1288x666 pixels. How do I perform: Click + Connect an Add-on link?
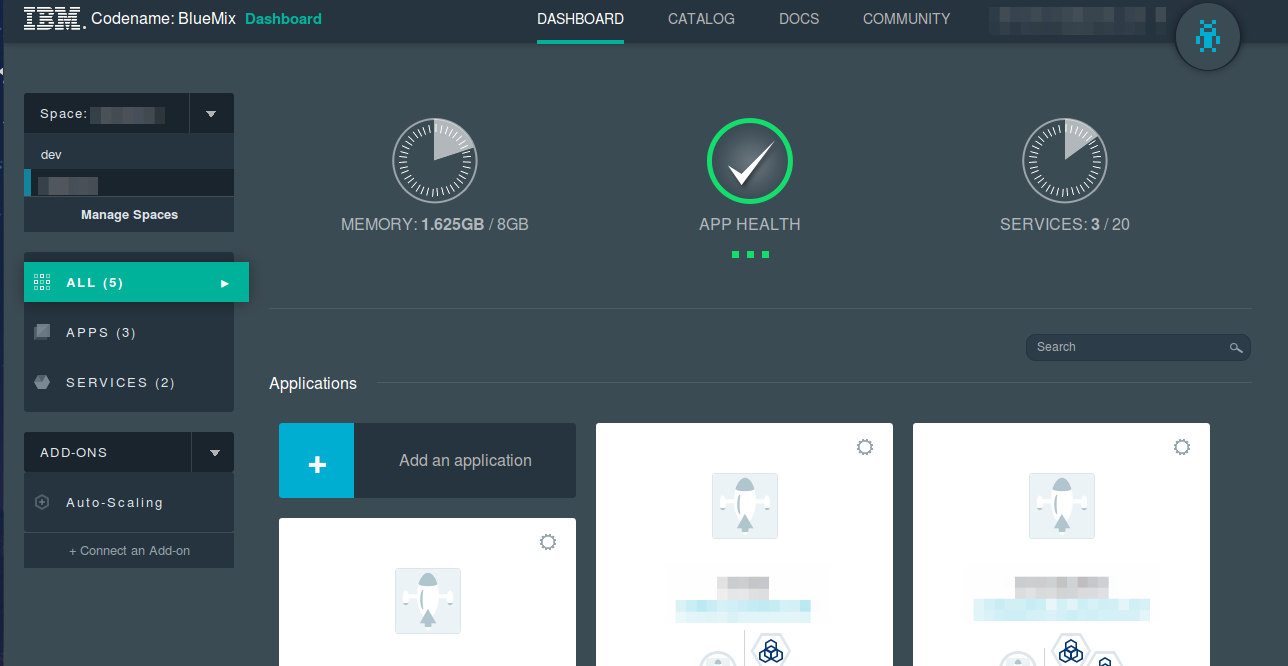[129, 550]
